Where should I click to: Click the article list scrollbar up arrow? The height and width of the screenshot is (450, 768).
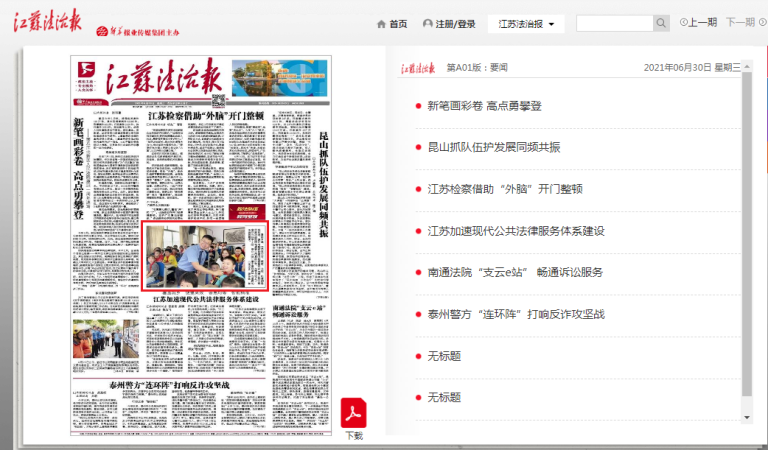tap(747, 66)
